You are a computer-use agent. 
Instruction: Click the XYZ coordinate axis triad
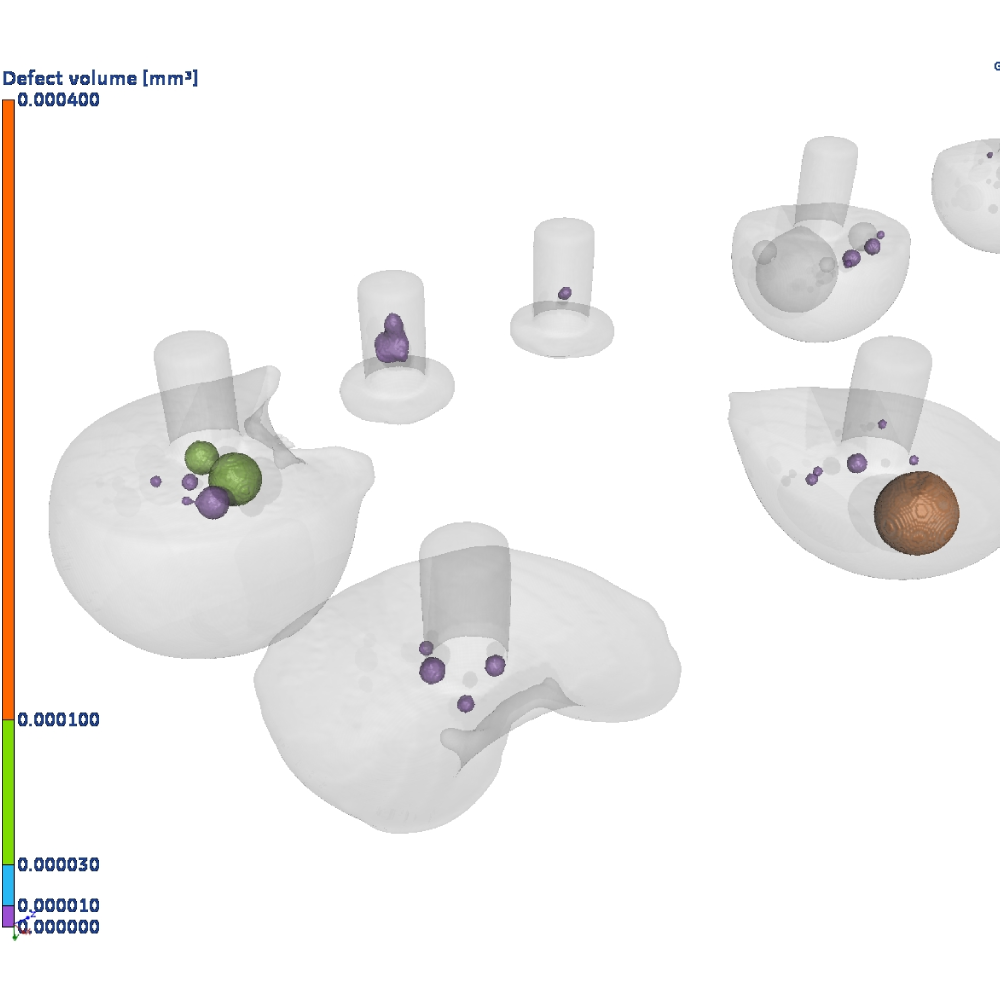coord(22,926)
